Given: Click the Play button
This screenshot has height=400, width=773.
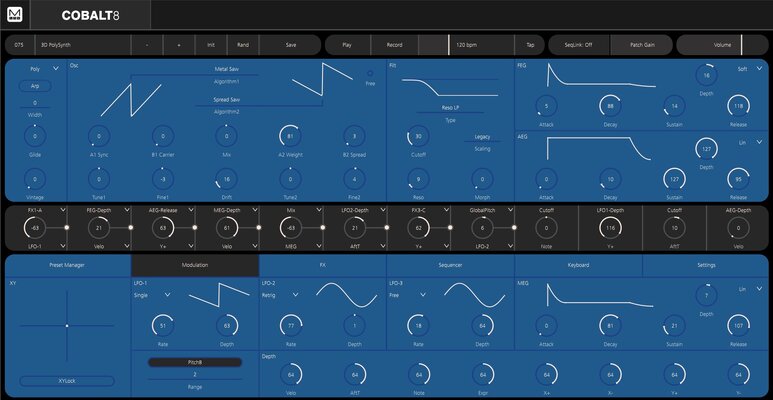Looking at the screenshot, I should pos(347,44).
